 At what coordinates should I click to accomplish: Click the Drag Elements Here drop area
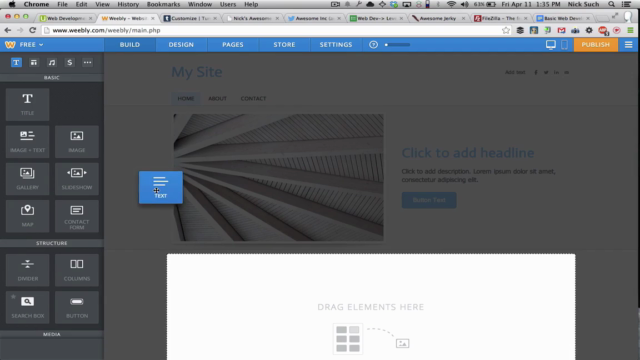click(371, 307)
